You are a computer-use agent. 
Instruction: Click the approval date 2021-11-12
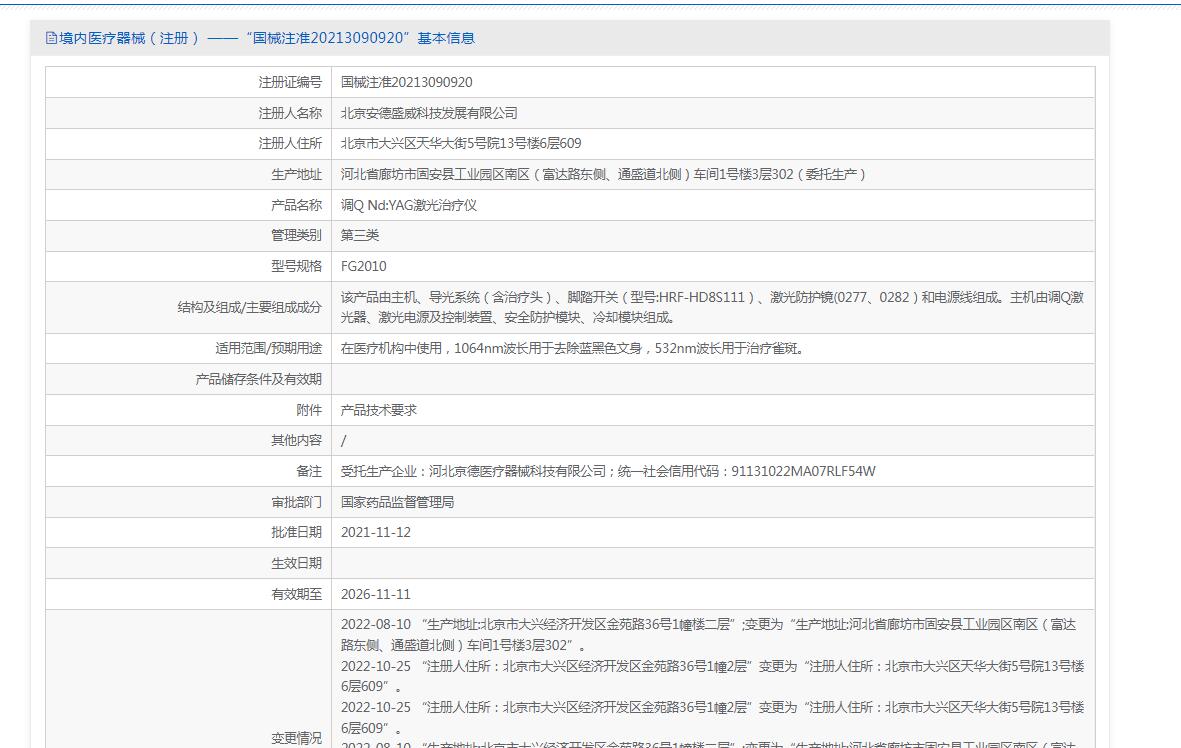pos(376,532)
